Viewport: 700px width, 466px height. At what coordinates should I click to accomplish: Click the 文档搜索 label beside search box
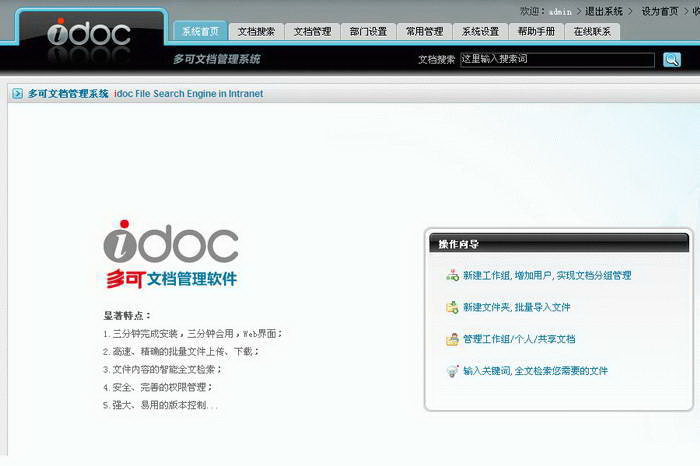coord(437,59)
